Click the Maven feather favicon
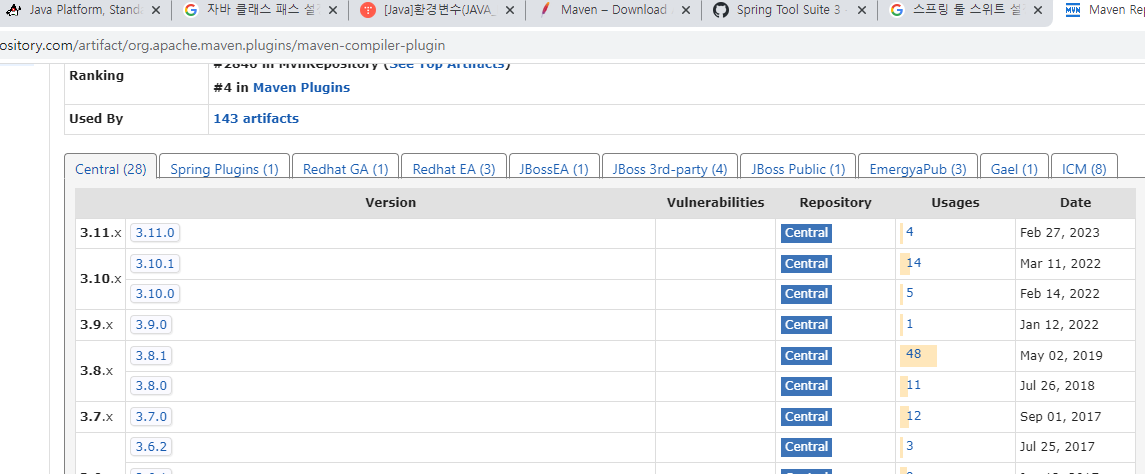The width and height of the screenshot is (1145, 474). [544, 10]
